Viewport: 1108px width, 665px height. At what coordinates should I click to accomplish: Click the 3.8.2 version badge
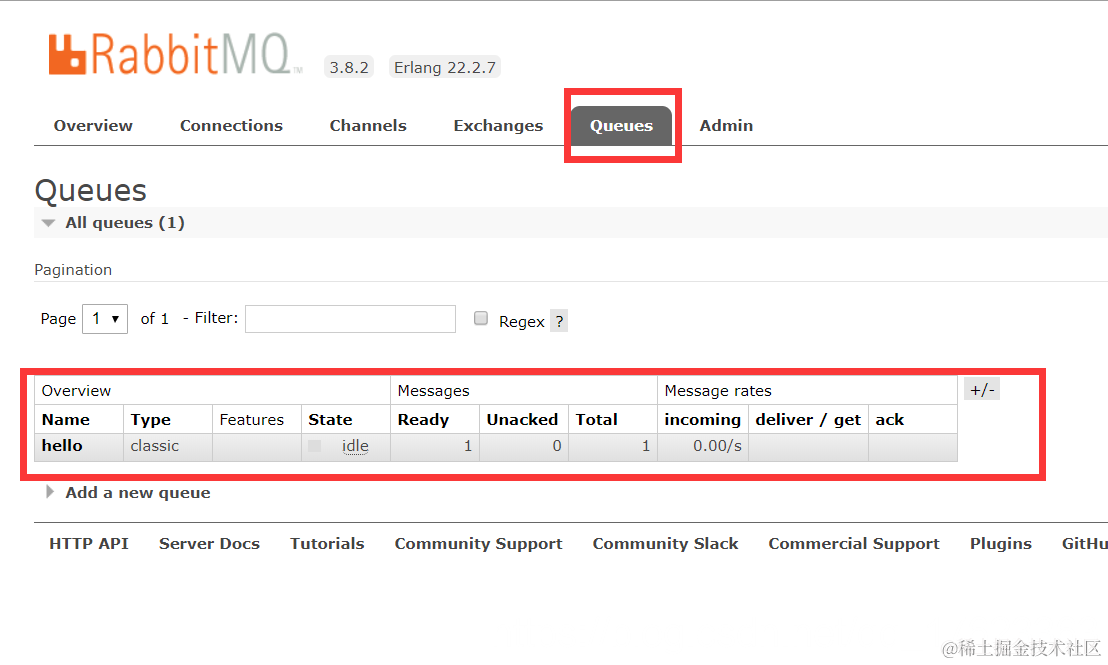(x=349, y=67)
